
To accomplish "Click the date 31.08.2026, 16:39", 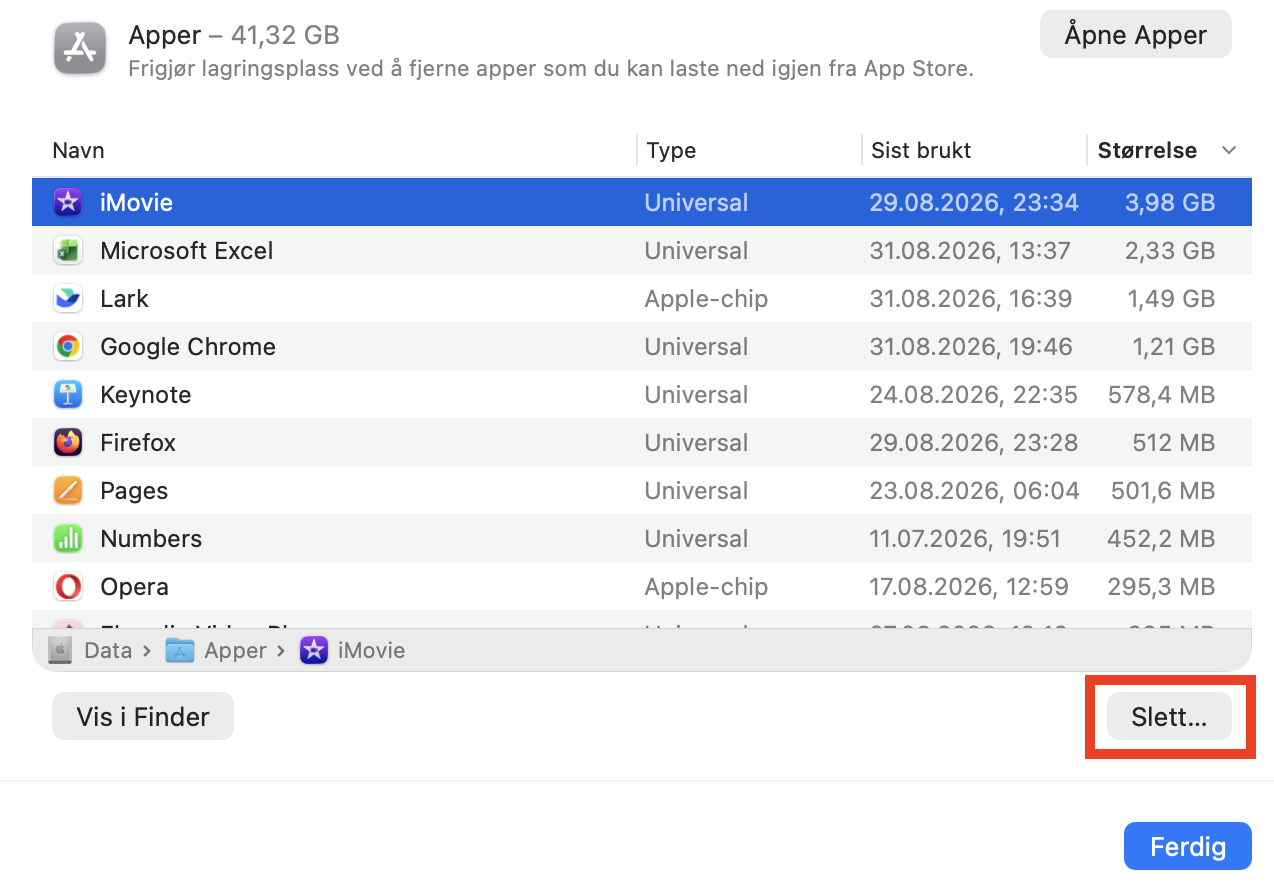I will click(x=970, y=299).
